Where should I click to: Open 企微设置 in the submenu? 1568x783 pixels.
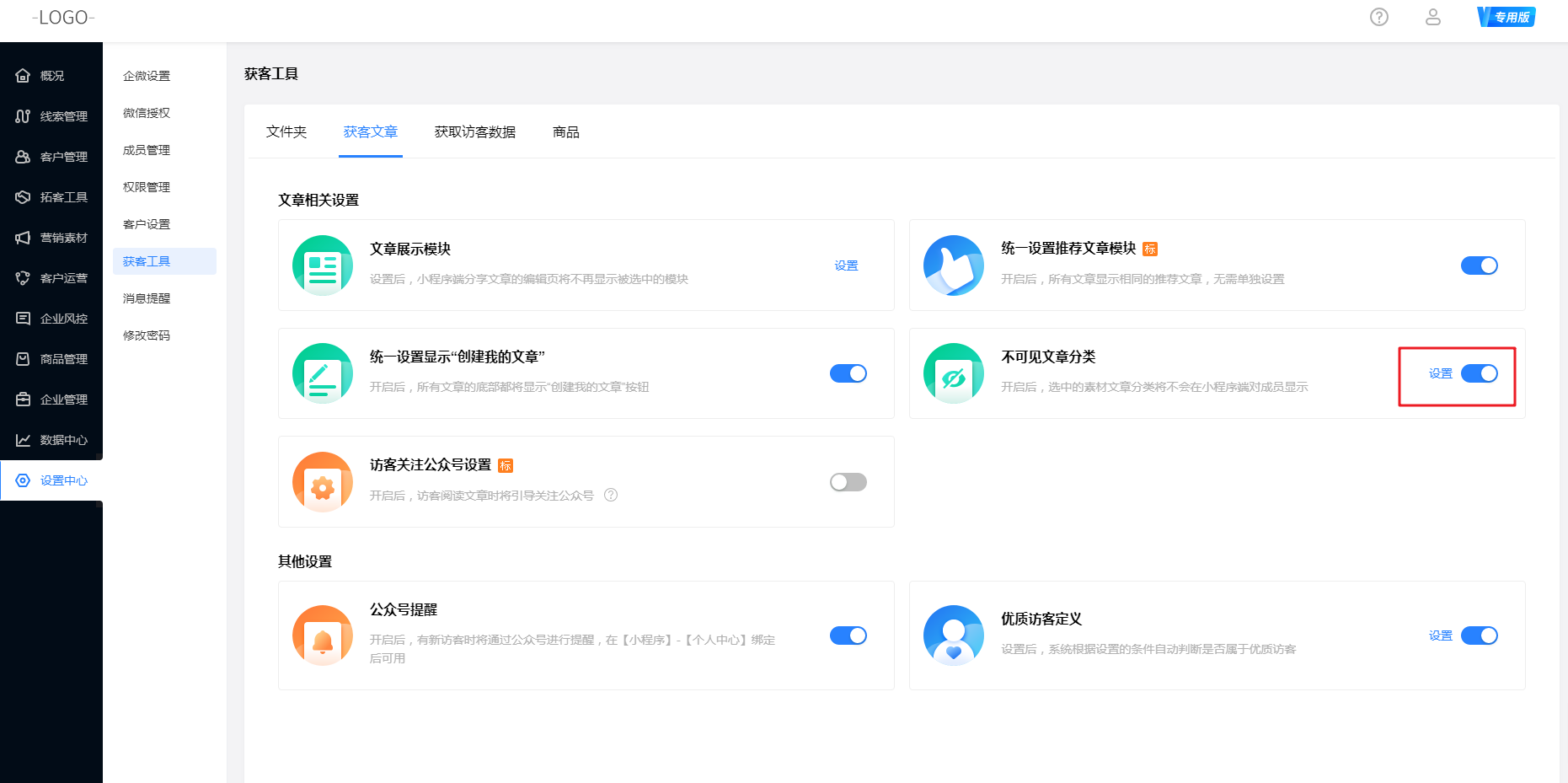coord(147,76)
